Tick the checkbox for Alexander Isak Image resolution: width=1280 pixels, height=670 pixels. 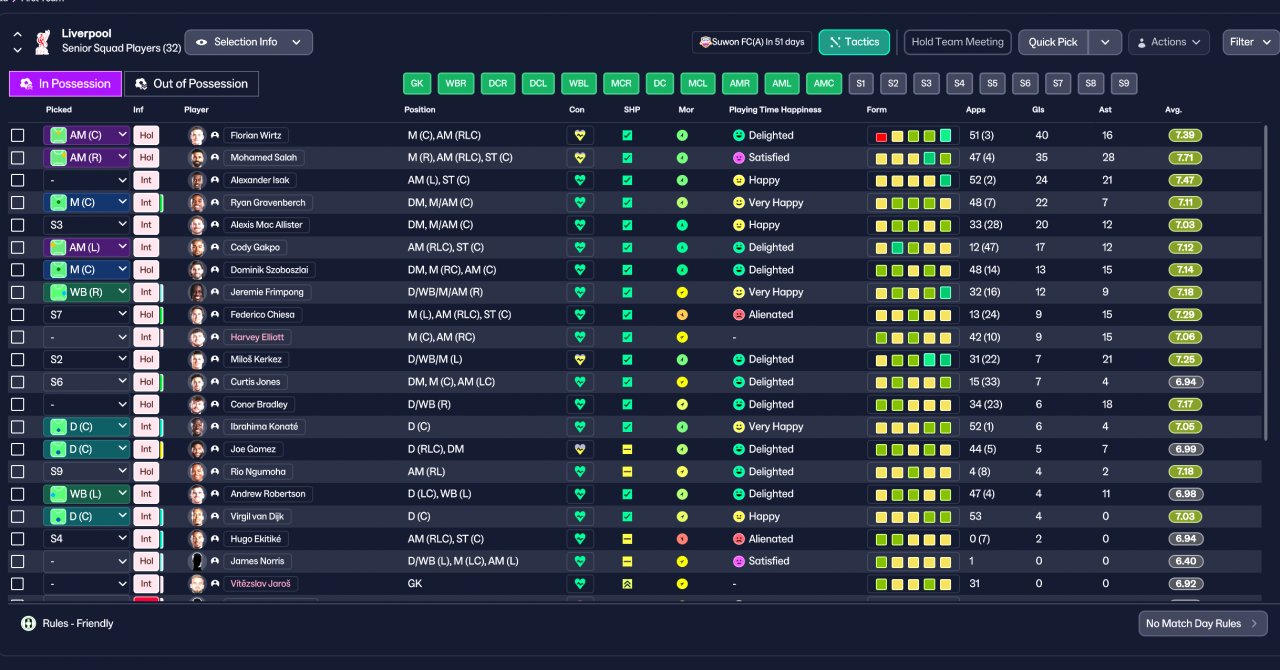coord(17,180)
